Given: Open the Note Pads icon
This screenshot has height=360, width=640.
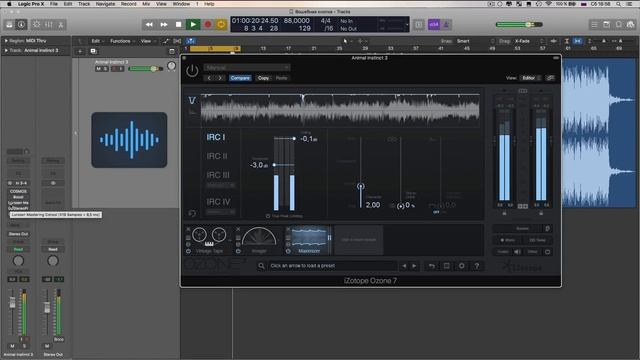Looking at the screenshot, I should coord(607,24).
